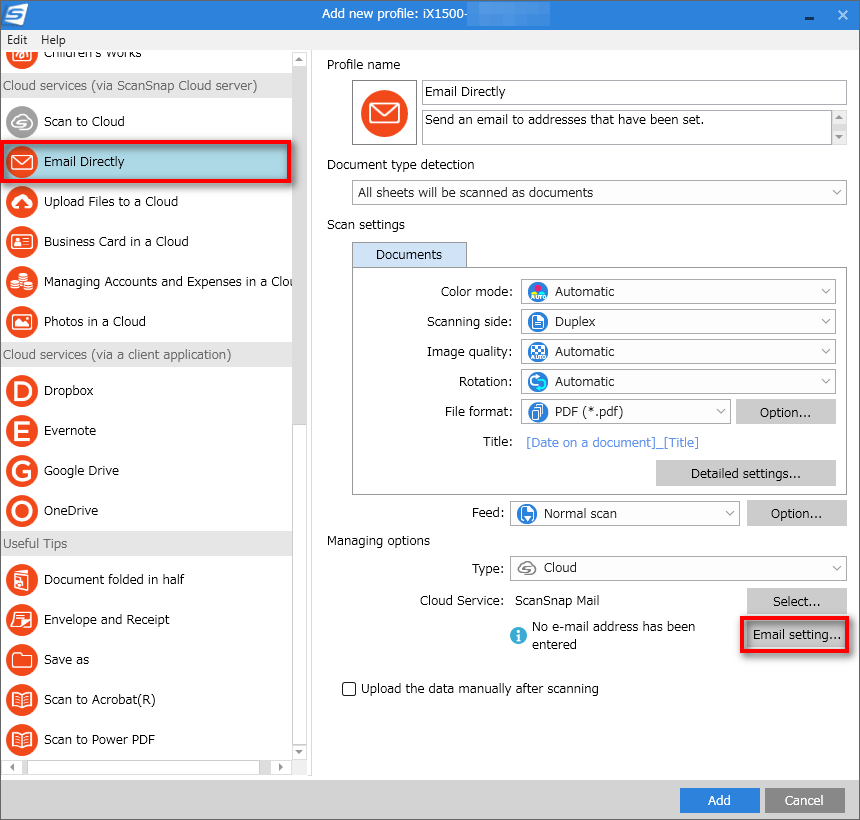Click profile list scroll up arrow
This screenshot has width=860, height=820.
(299, 59)
